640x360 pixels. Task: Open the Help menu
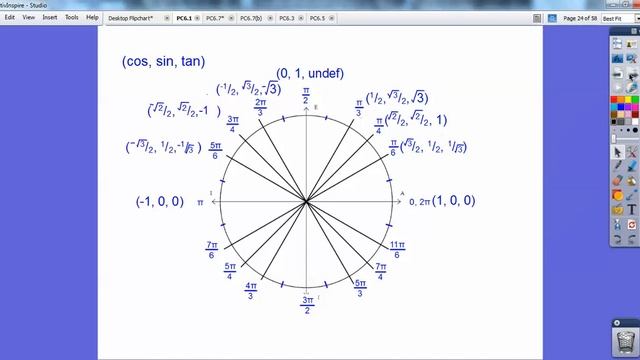(x=92, y=18)
